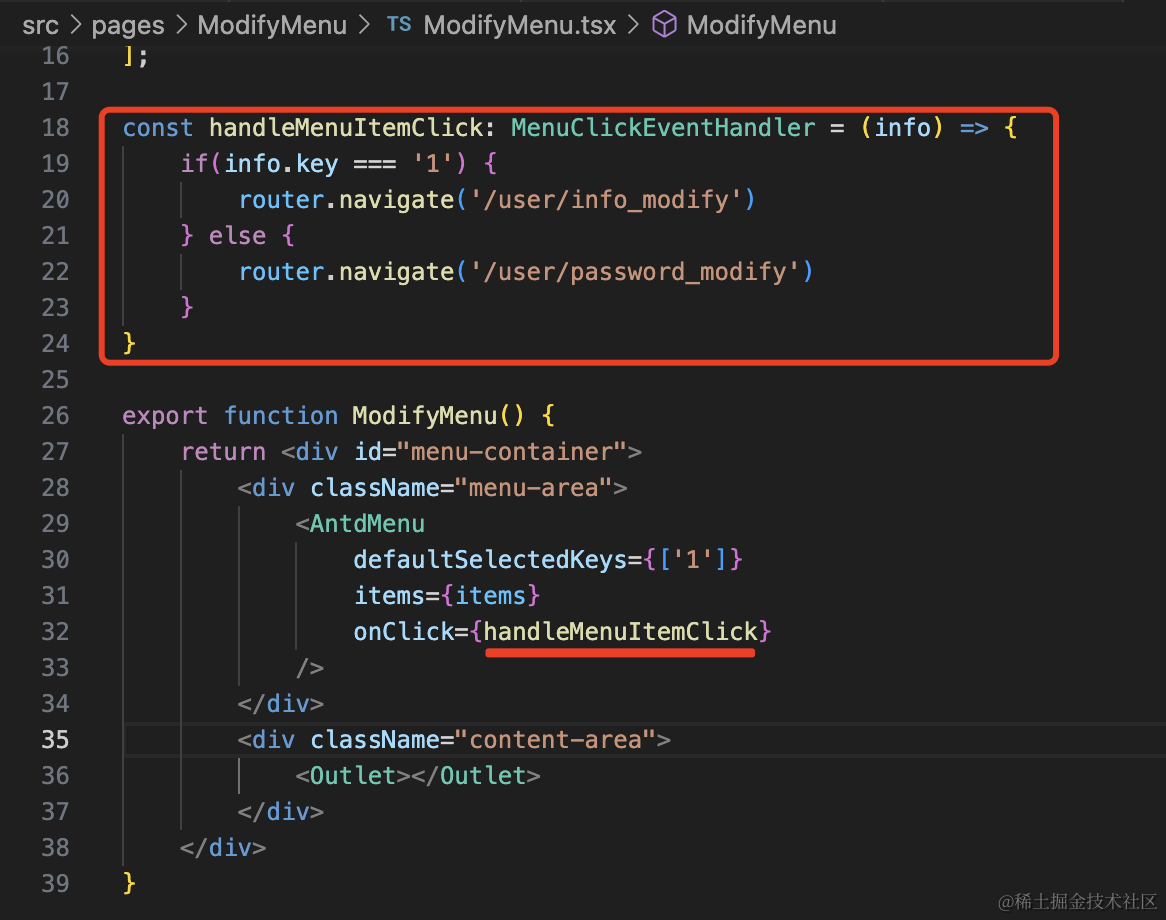Image resolution: width=1166 pixels, height=920 pixels.
Task: Click the cube symbol icon in breadcrumb
Action: (x=664, y=24)
